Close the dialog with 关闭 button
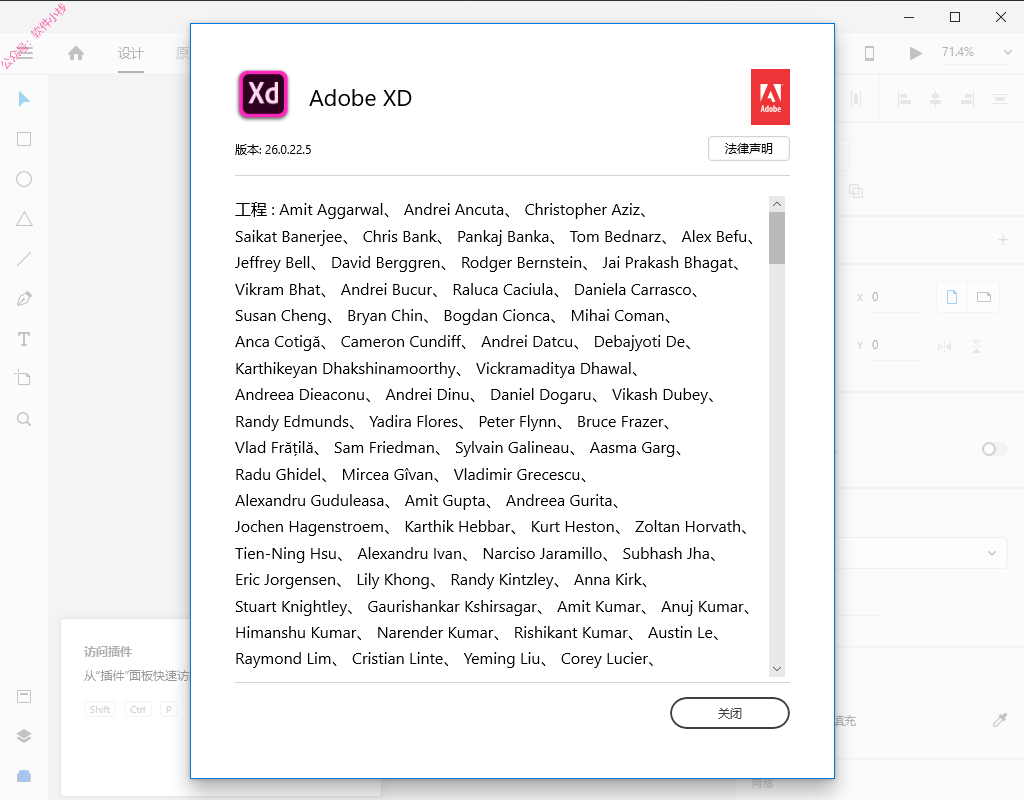Screen dimensions: 1024x800 click(x=730, y=713)
